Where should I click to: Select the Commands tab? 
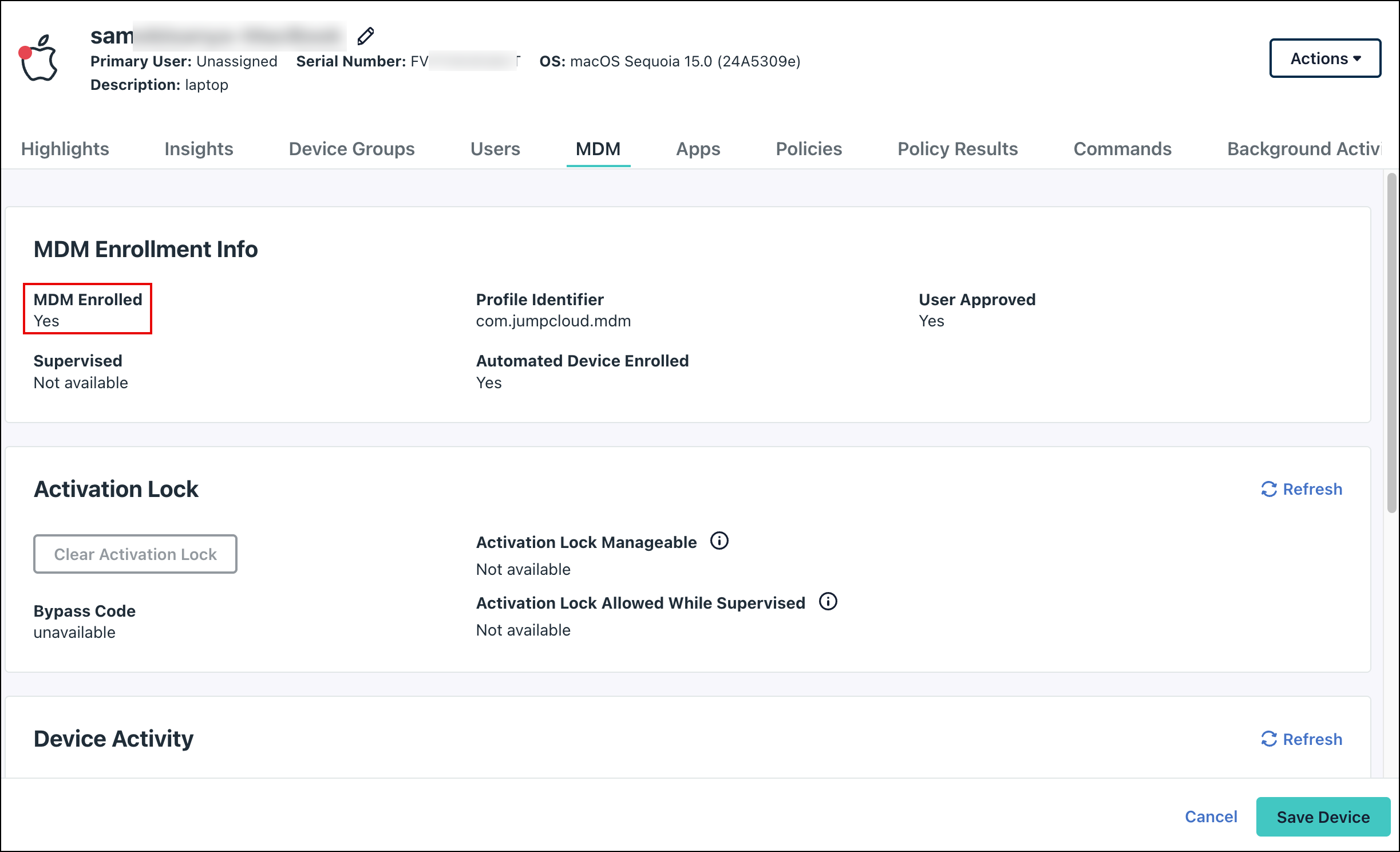pyautogui.click(x=1122, y=149)
